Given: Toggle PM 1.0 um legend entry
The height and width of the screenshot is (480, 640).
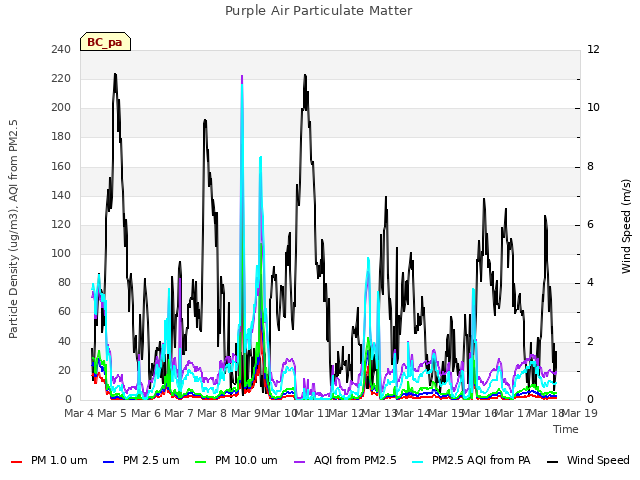Looking at the screenshot, I should click(x=49, y=460).
